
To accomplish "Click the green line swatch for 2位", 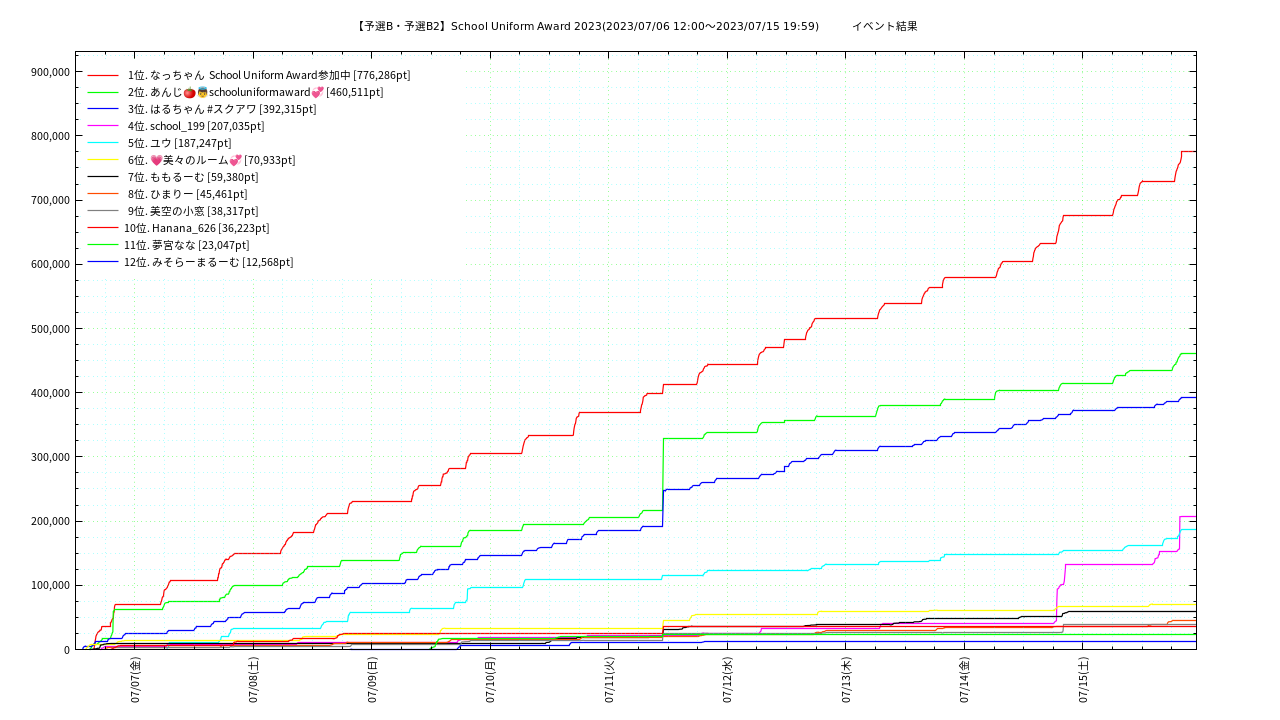I will pyautogui.click(x=103, y=92).
